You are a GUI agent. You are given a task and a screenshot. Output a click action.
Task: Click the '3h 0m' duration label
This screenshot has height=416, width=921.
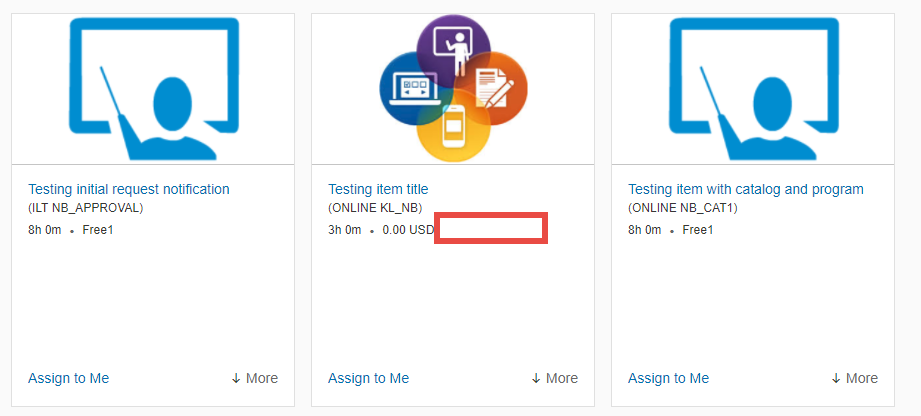click(x=345, y=230)
